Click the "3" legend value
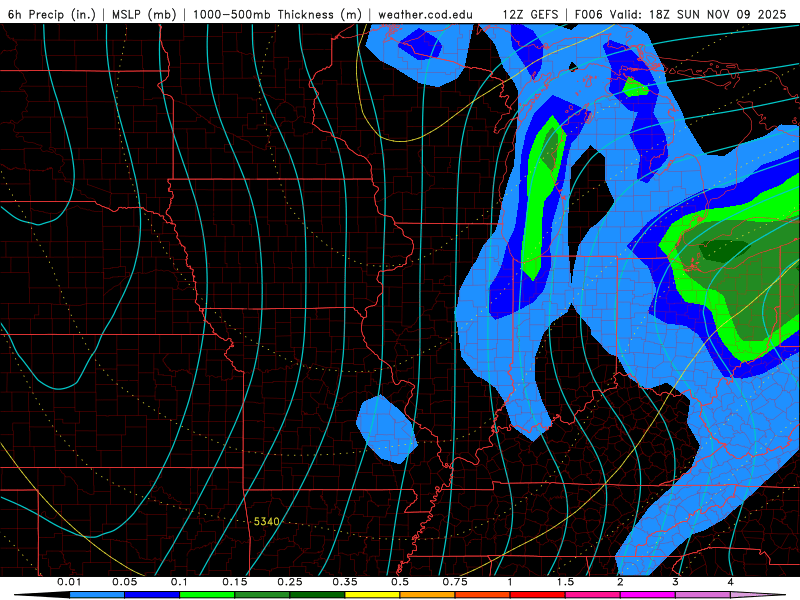The width and height of the screenshot is (800, 600). (x=676, y=582)
